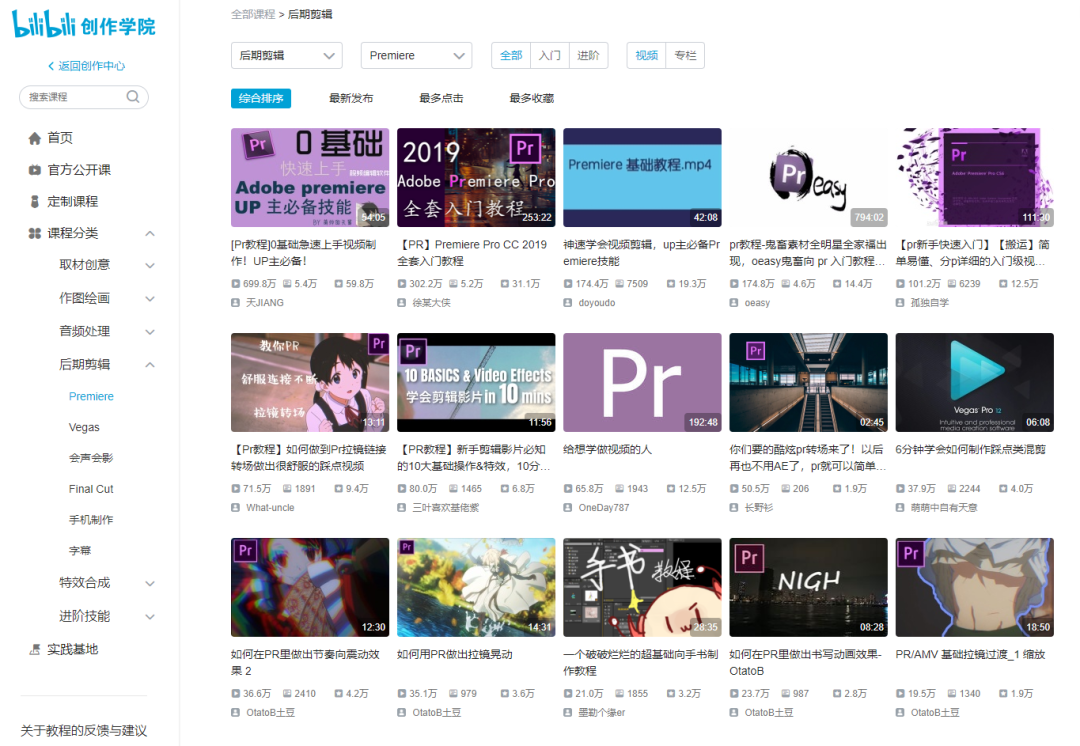Click the 首页 home icon
The image size is (1080, 746).
coord(34,138)
